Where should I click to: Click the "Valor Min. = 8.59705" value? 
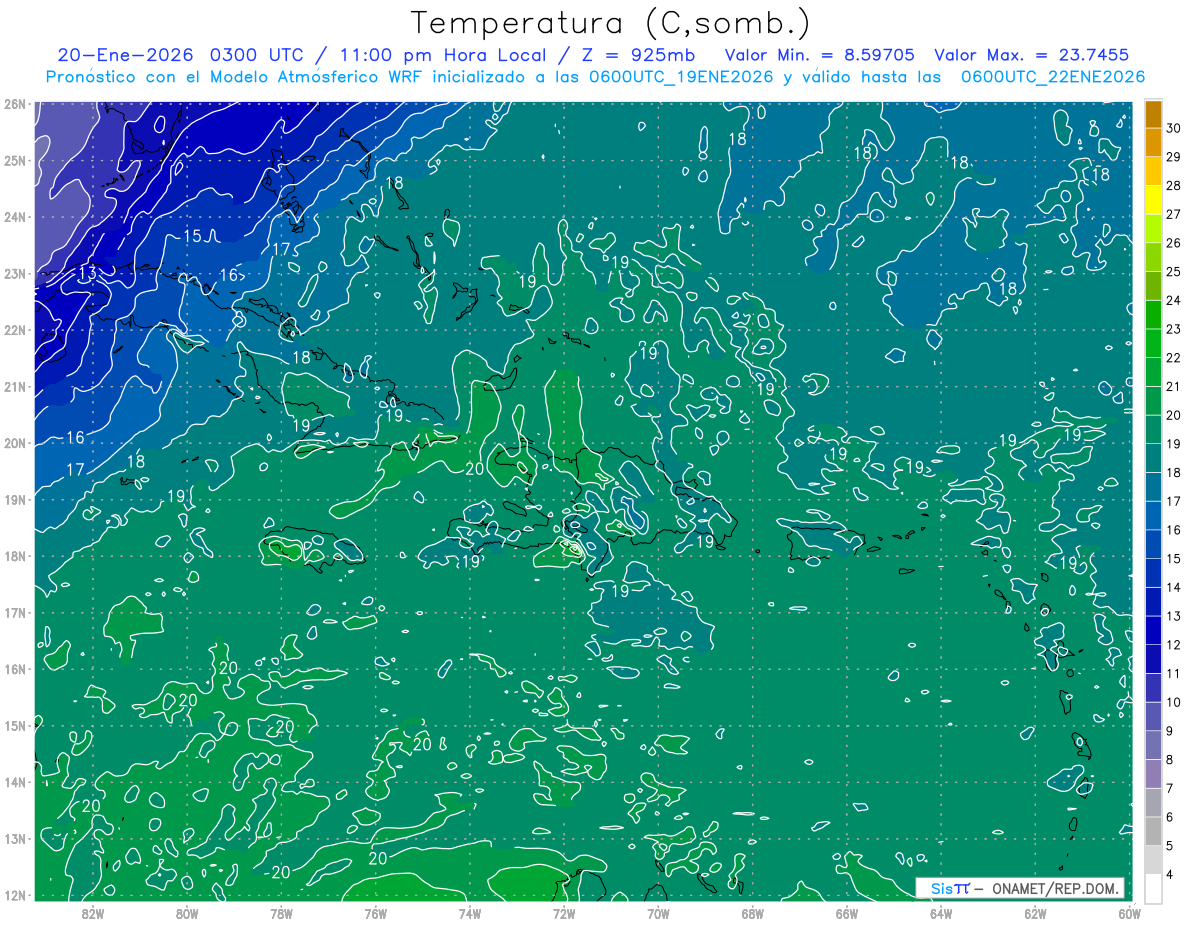822,55
